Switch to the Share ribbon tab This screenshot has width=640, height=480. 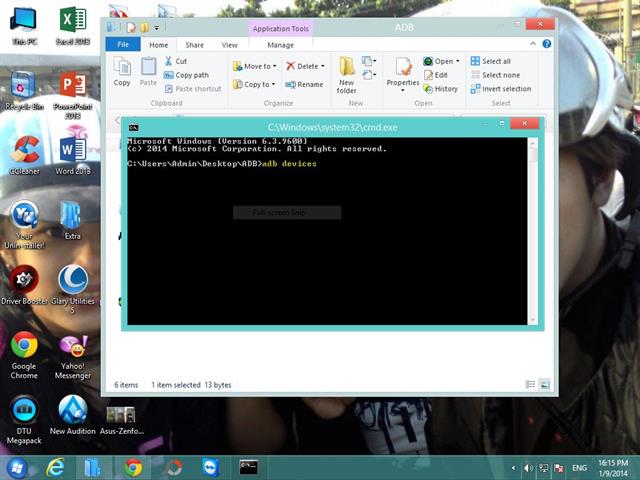(x=194, y=45)
